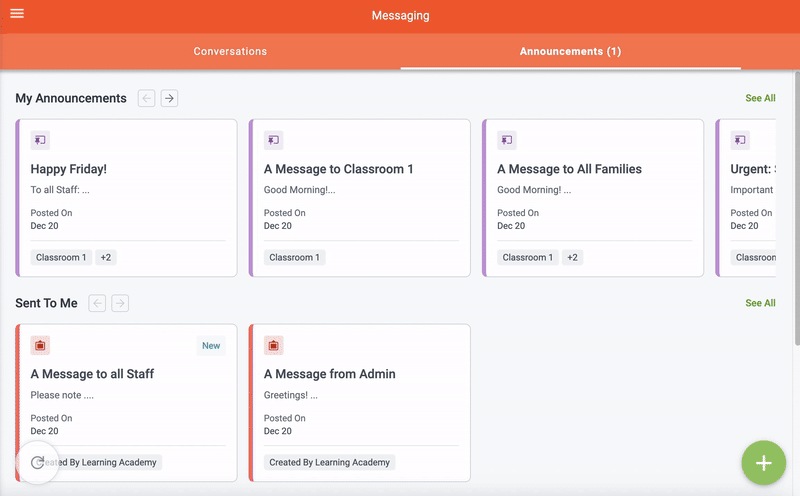
Task: Click the purple icon on Happy Friday card
Action: 40,140
